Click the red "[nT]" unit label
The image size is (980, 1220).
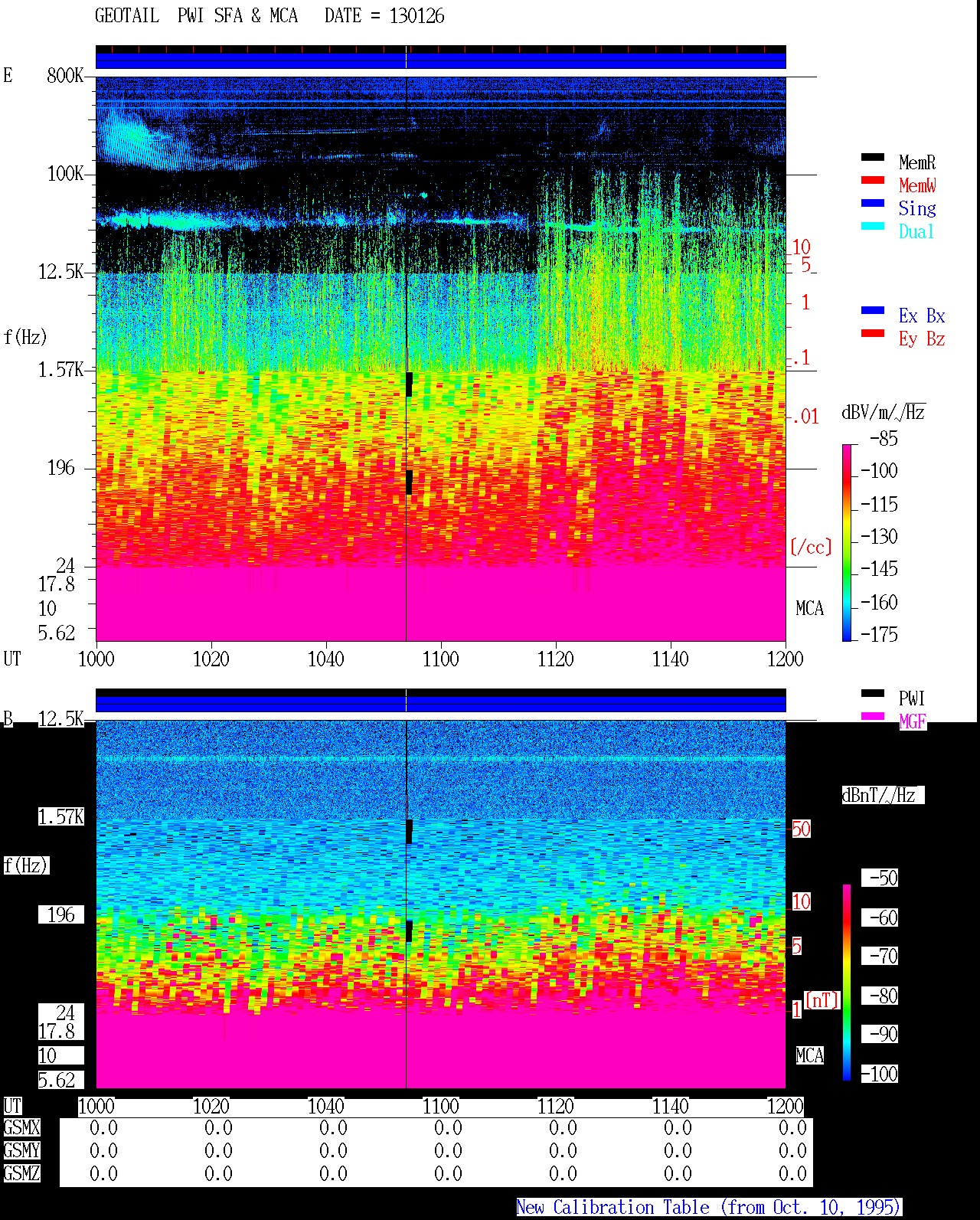822,1000
